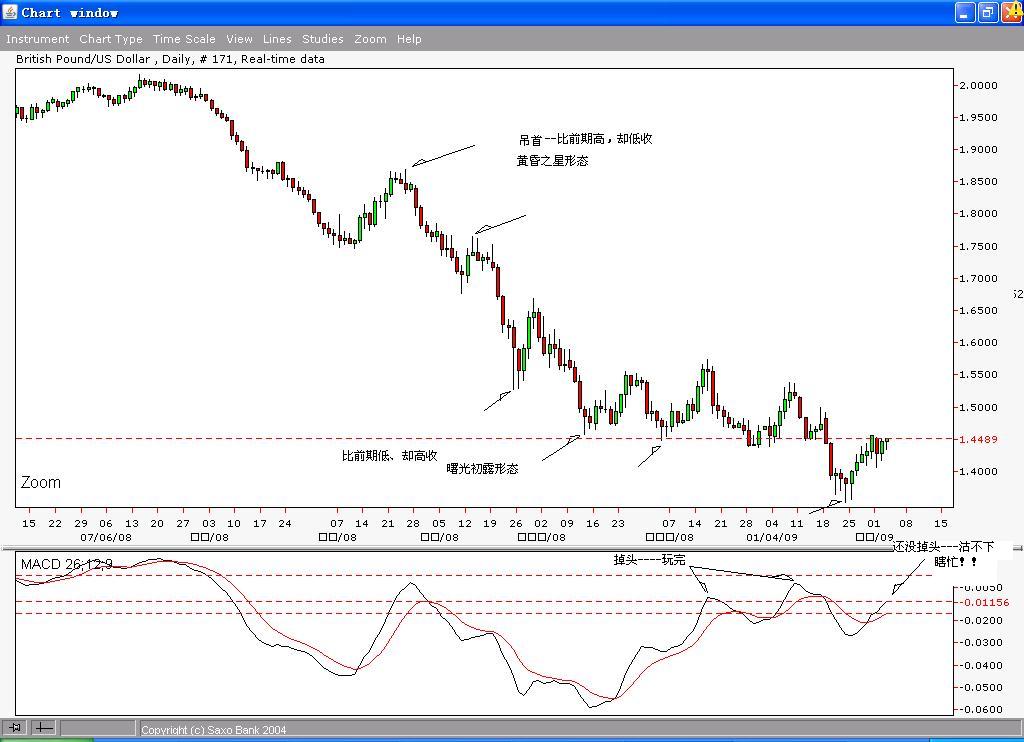Click the -0.0600 MACD axis label
This screenshot has width=1024, height=742.
(980, 709)
